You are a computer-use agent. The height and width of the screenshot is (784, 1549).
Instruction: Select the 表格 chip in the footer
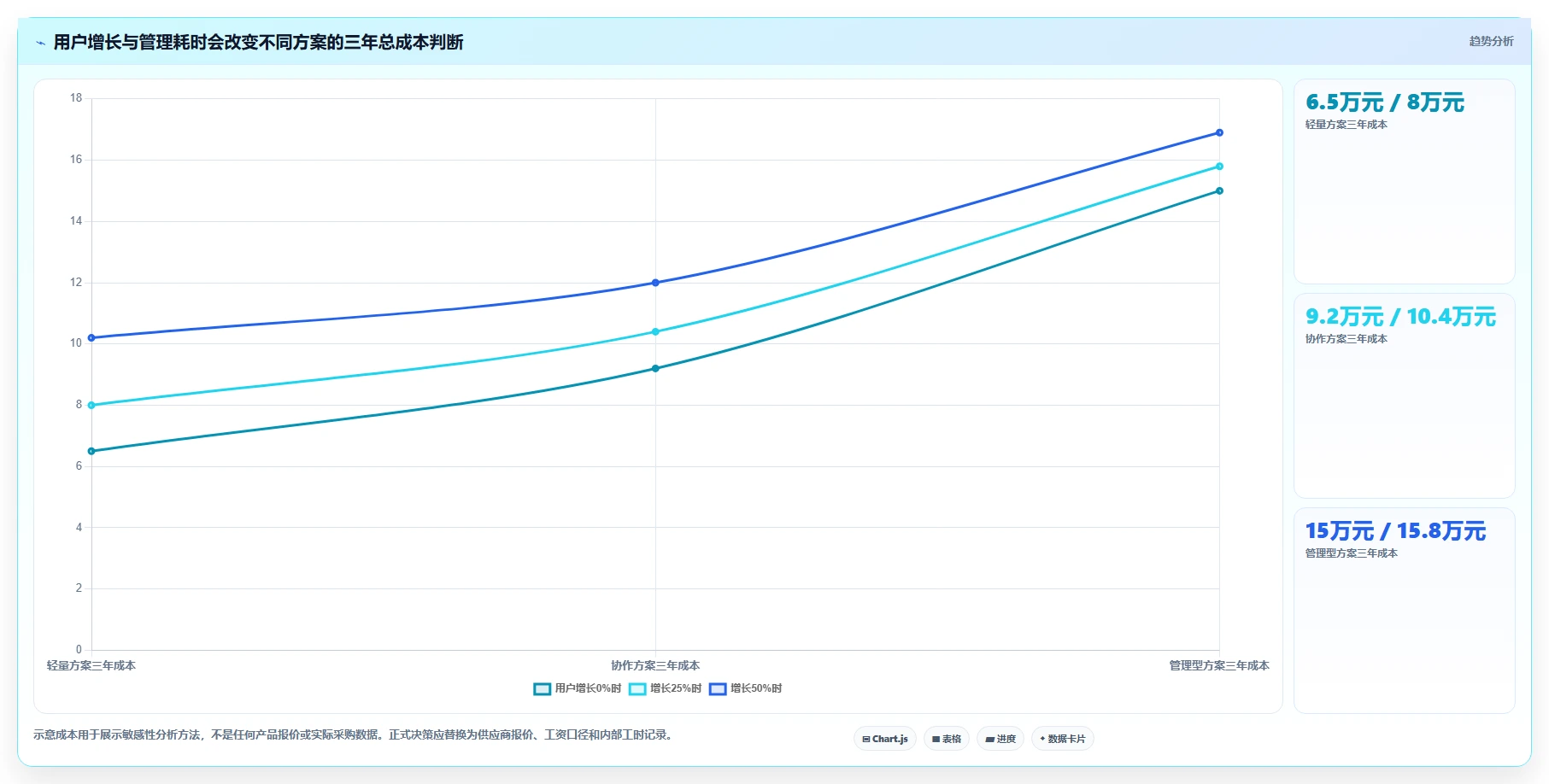click(947, 739)
